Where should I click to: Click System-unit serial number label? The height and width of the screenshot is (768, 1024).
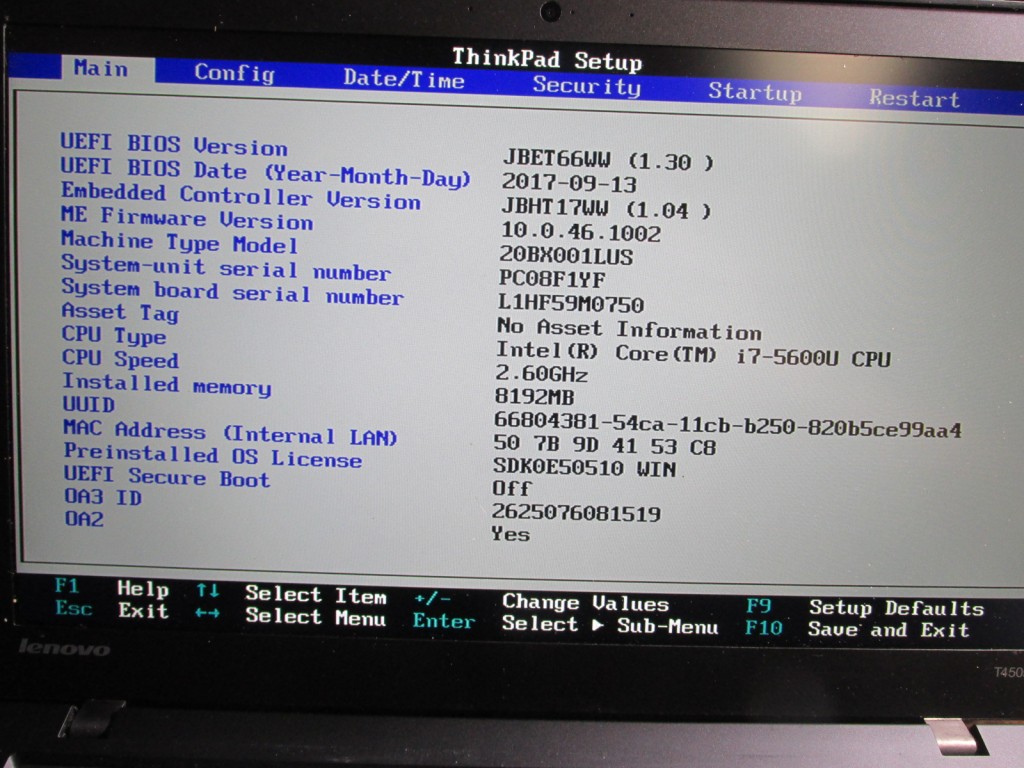click(226, 268)
